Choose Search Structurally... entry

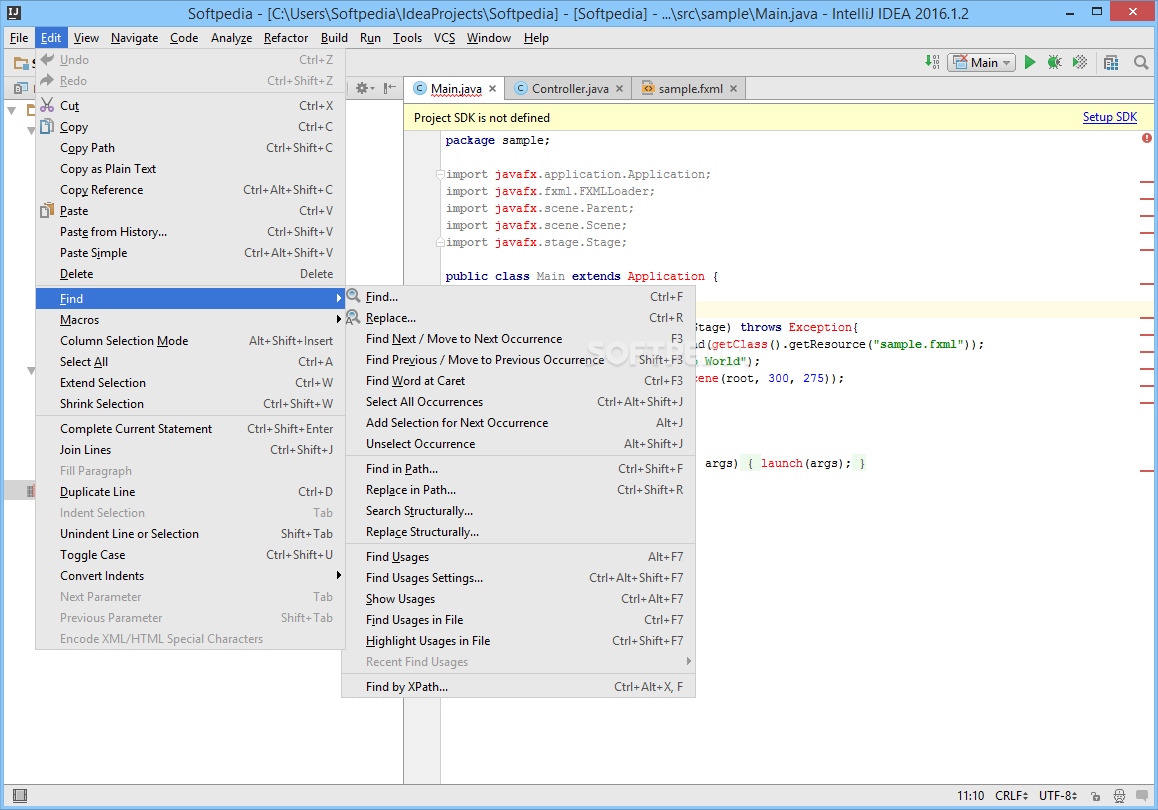518,511
